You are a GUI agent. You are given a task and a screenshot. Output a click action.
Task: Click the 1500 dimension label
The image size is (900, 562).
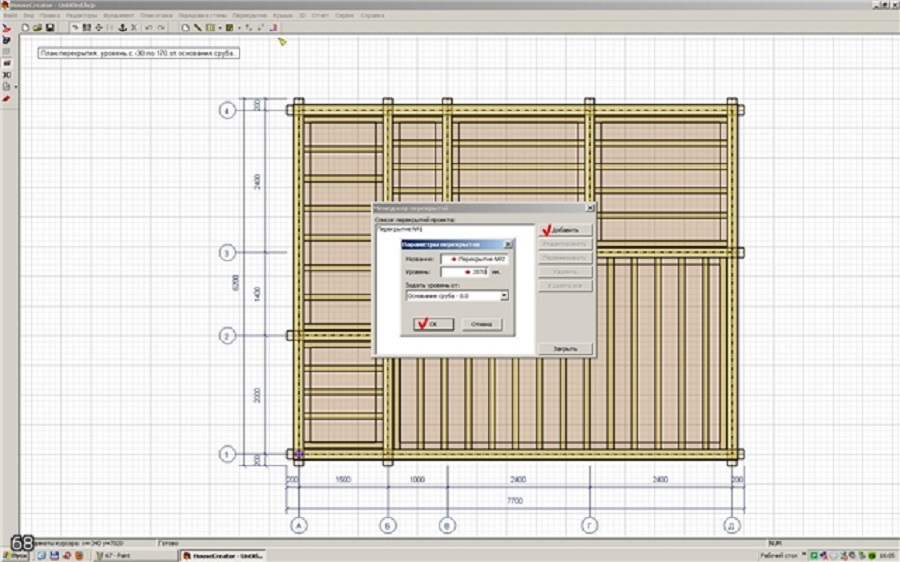[343, 479]
